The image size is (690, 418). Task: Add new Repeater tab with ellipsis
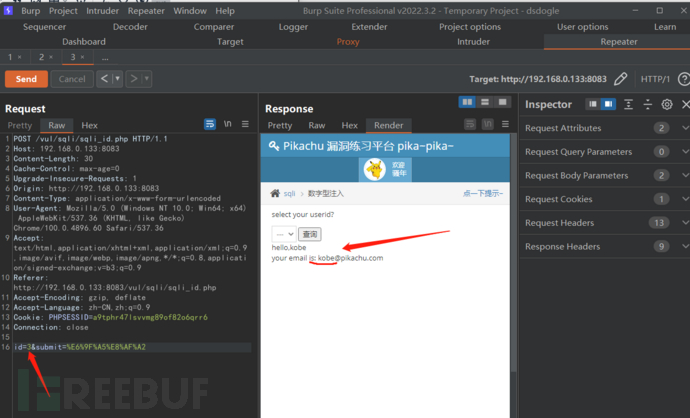[105, 58]
